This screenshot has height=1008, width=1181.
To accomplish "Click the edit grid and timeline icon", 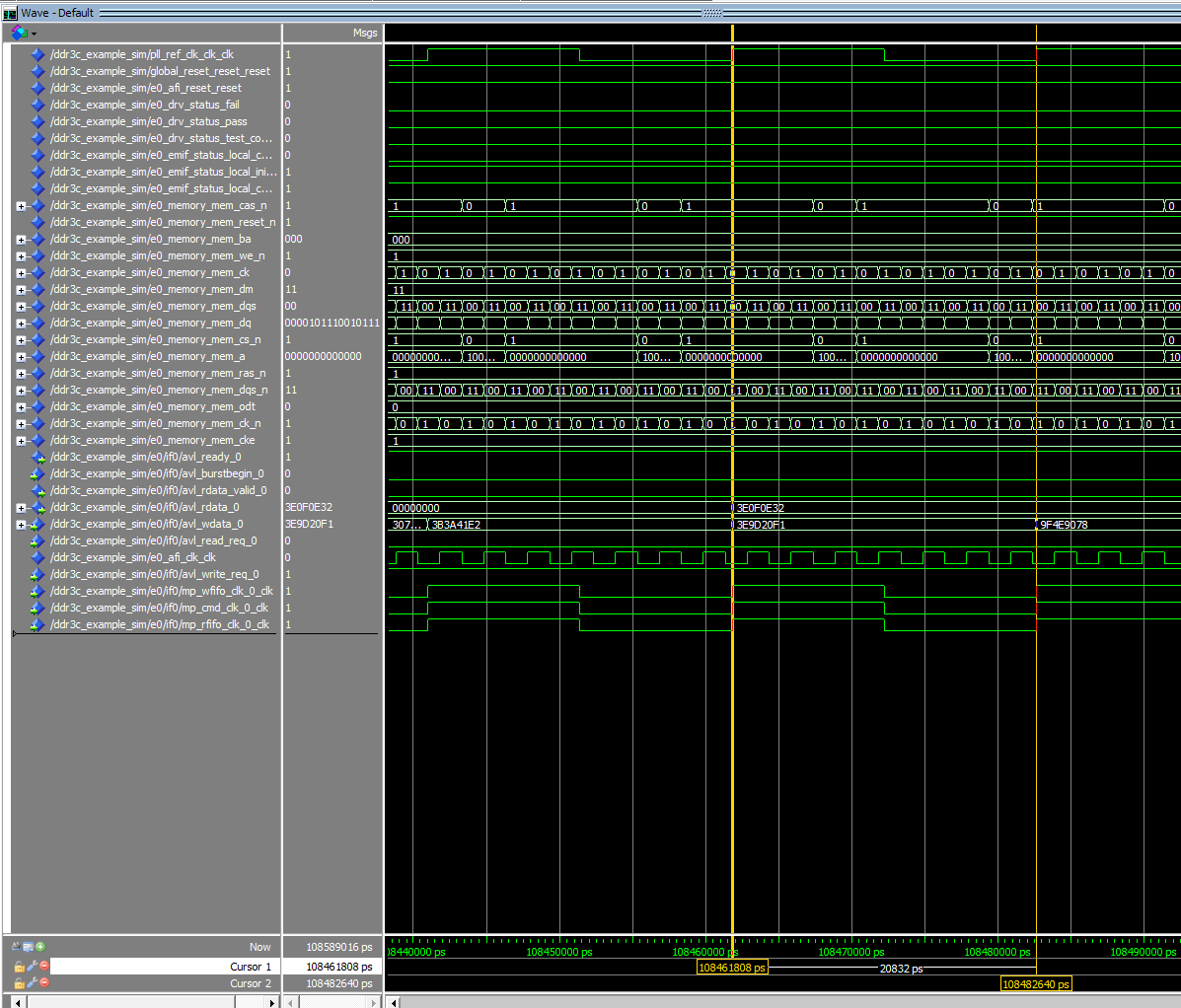I will [29, 947].
